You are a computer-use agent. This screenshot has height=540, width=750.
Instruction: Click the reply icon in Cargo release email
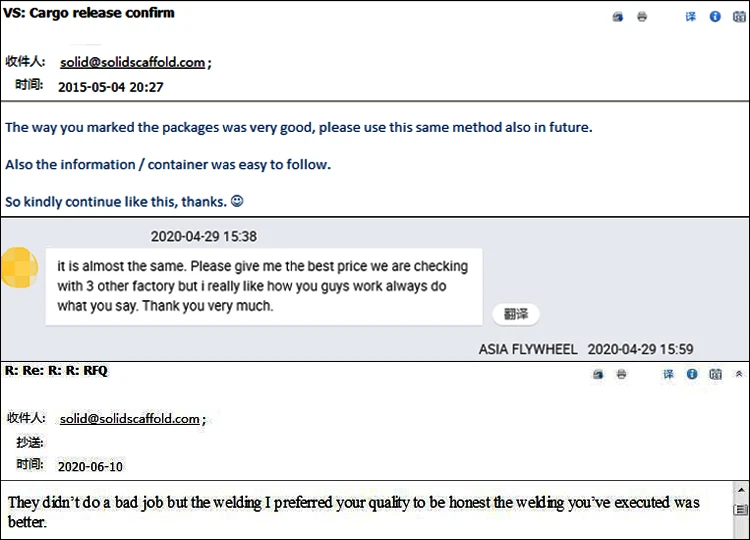click(620, 17)
